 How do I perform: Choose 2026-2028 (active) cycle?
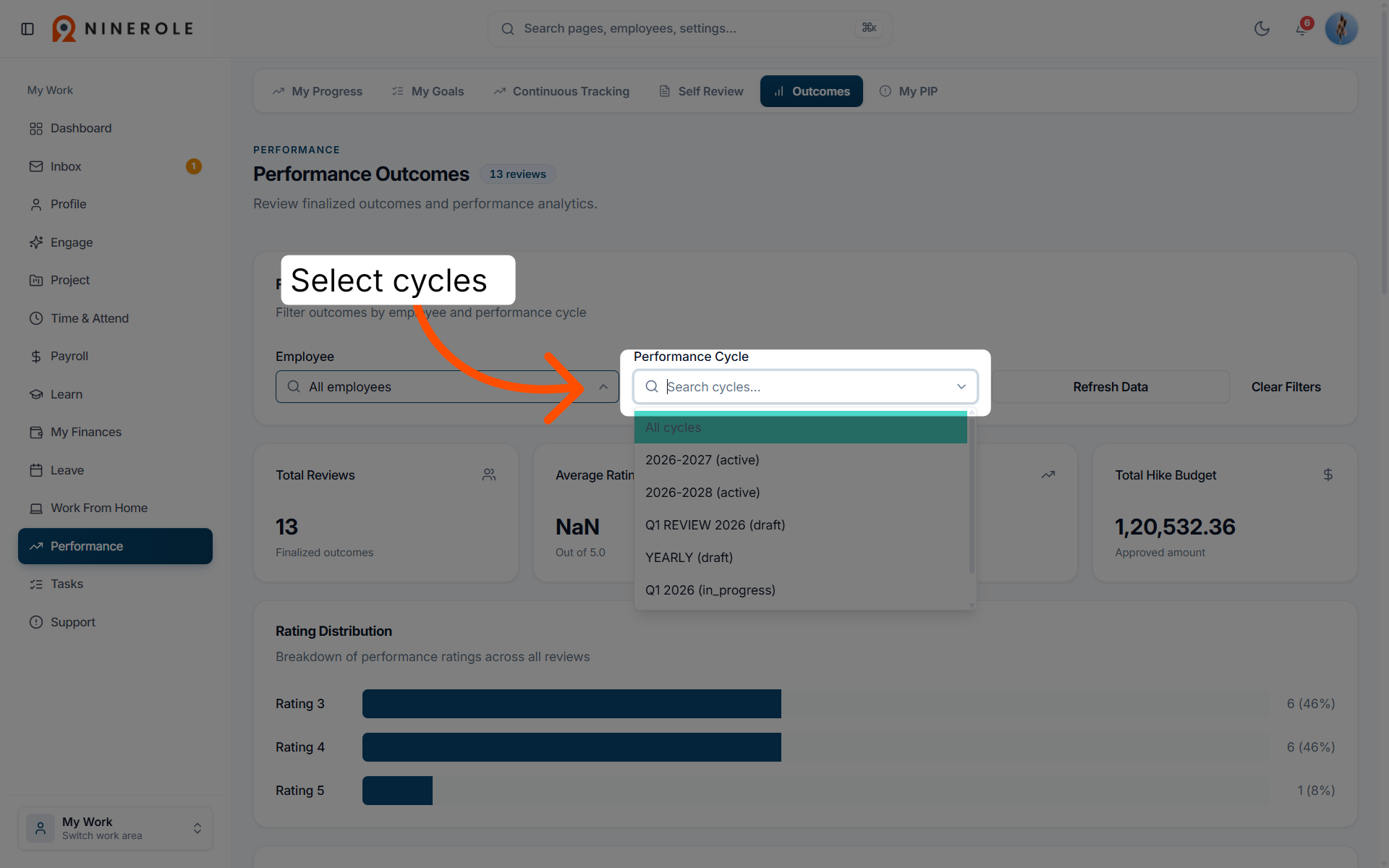801,493
